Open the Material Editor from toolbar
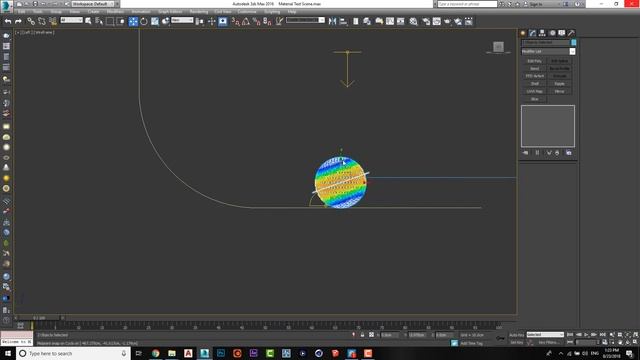Image resolution: width=640 pixels, height=360 pixels. tap(413, 21)
